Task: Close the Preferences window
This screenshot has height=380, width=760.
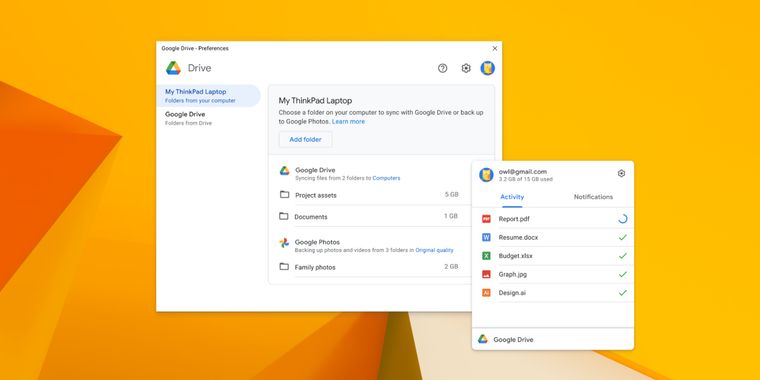Action: pyautogui.click(x=494, y=48)
